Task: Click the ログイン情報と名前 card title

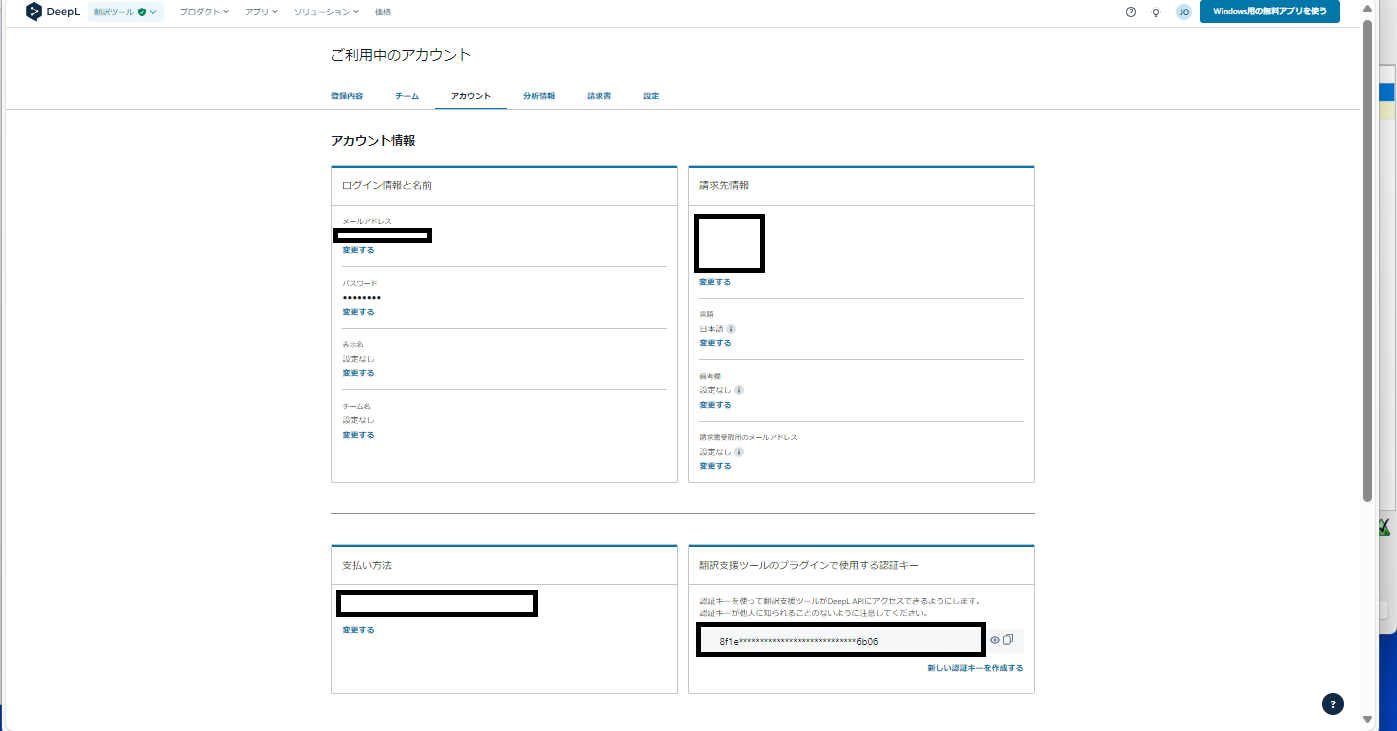Action: [x=387, y=186]
